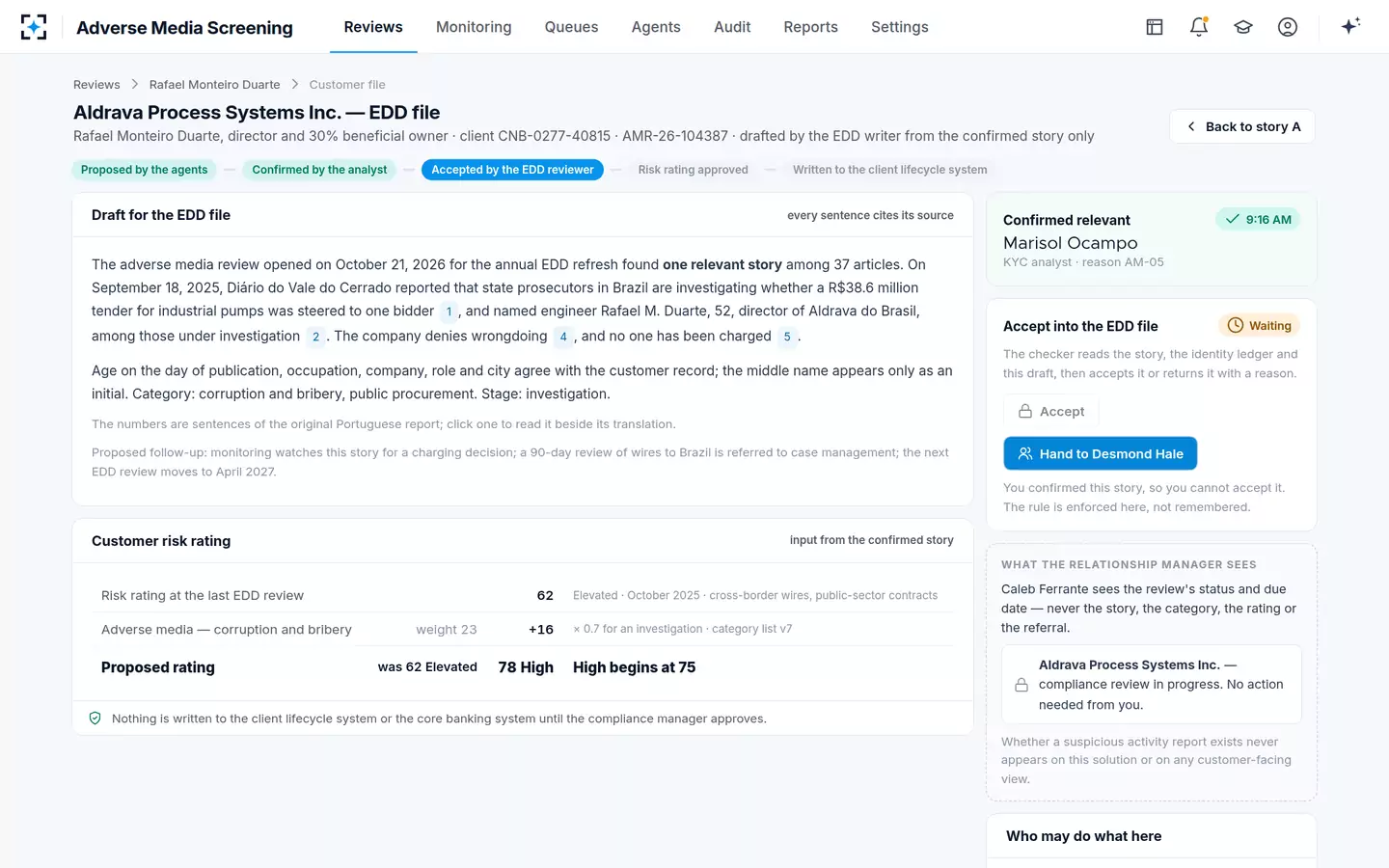The width and height of the screenshot is (1389, 868).
Task: Open the Audit tab
Action: coord(732,27)
